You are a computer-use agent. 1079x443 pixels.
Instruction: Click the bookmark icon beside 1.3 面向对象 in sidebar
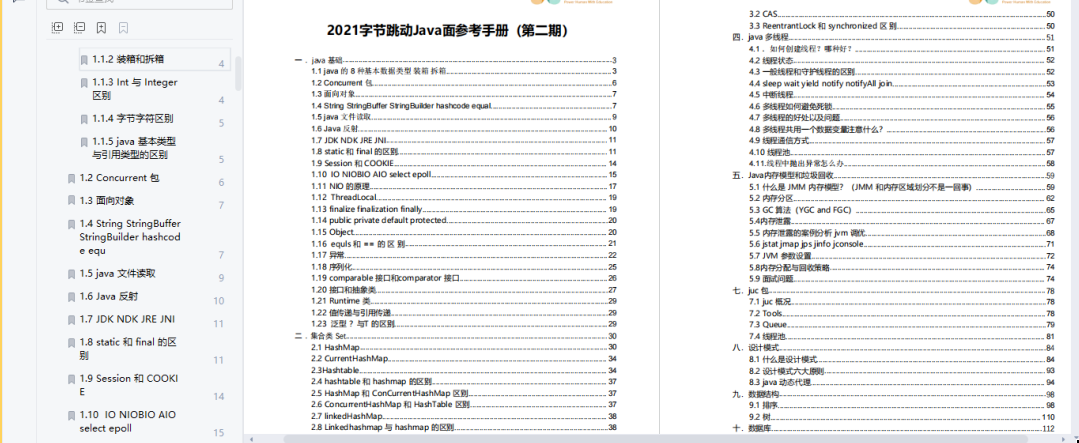[72, 201]
